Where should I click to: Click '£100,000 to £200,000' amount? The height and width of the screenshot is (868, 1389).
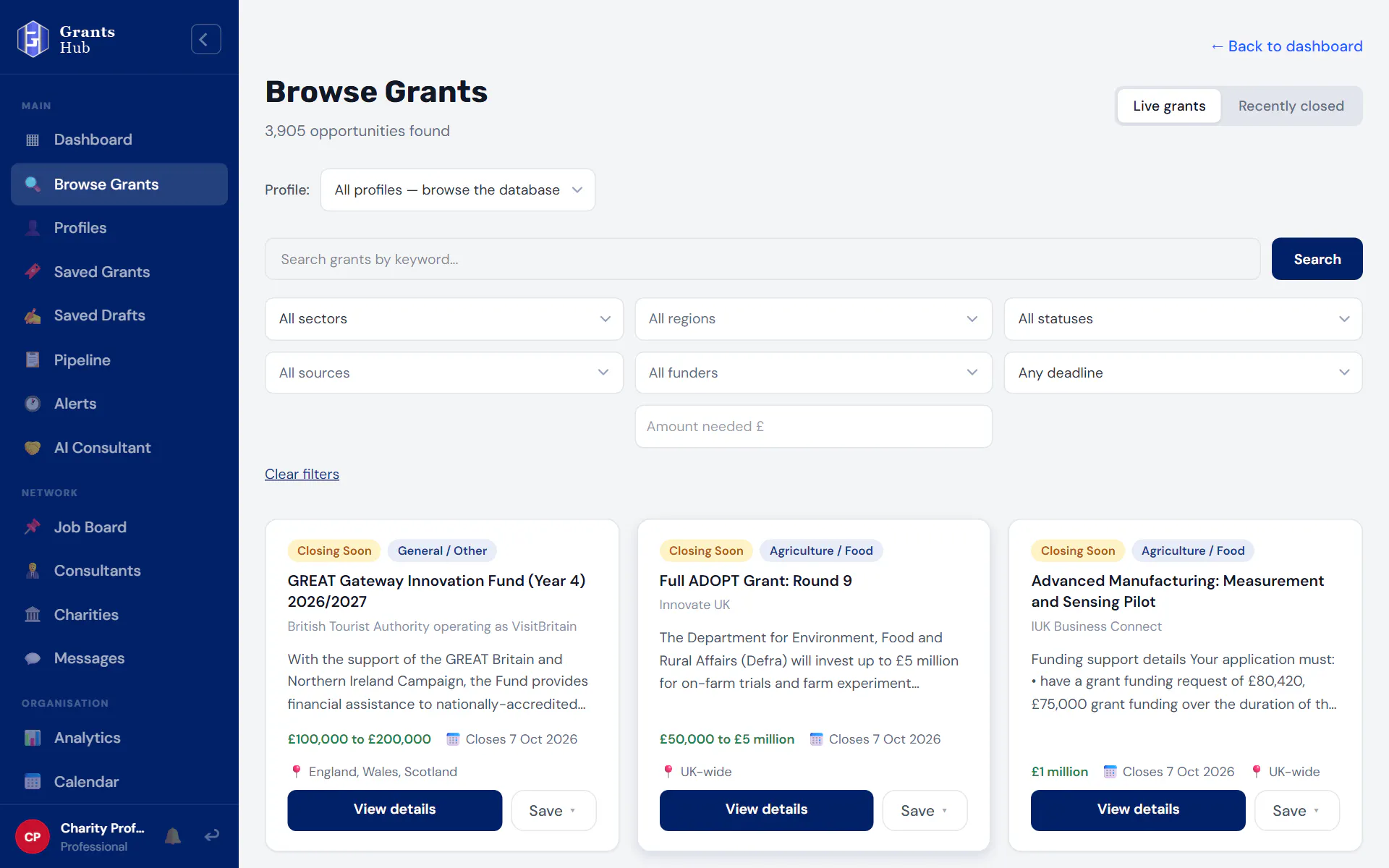360,739
